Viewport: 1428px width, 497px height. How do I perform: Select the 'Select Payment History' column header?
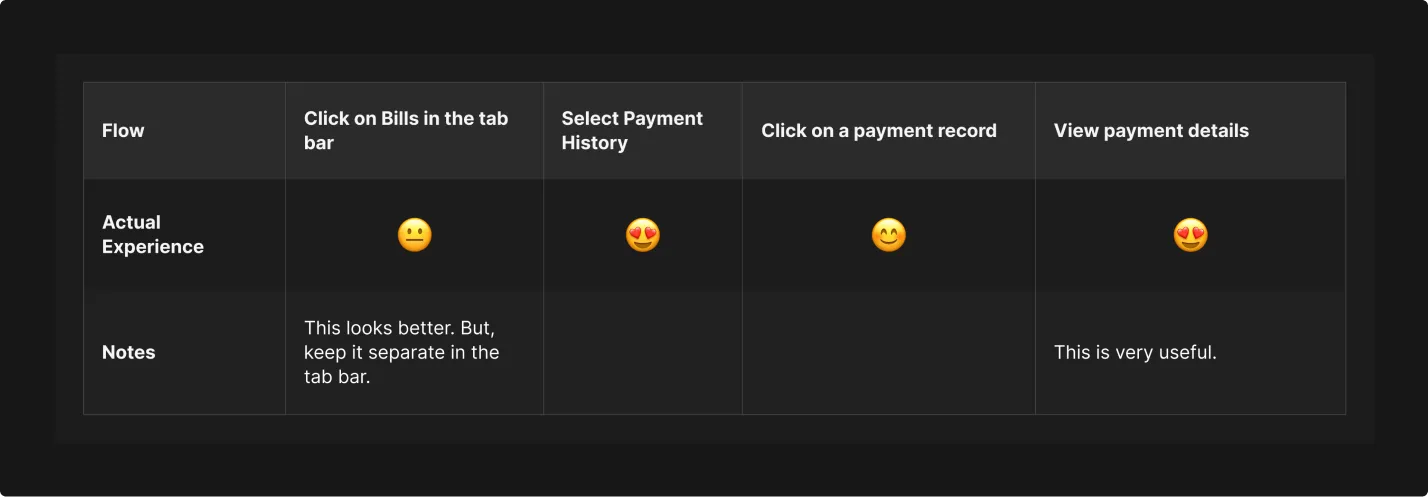pos(632,131)
